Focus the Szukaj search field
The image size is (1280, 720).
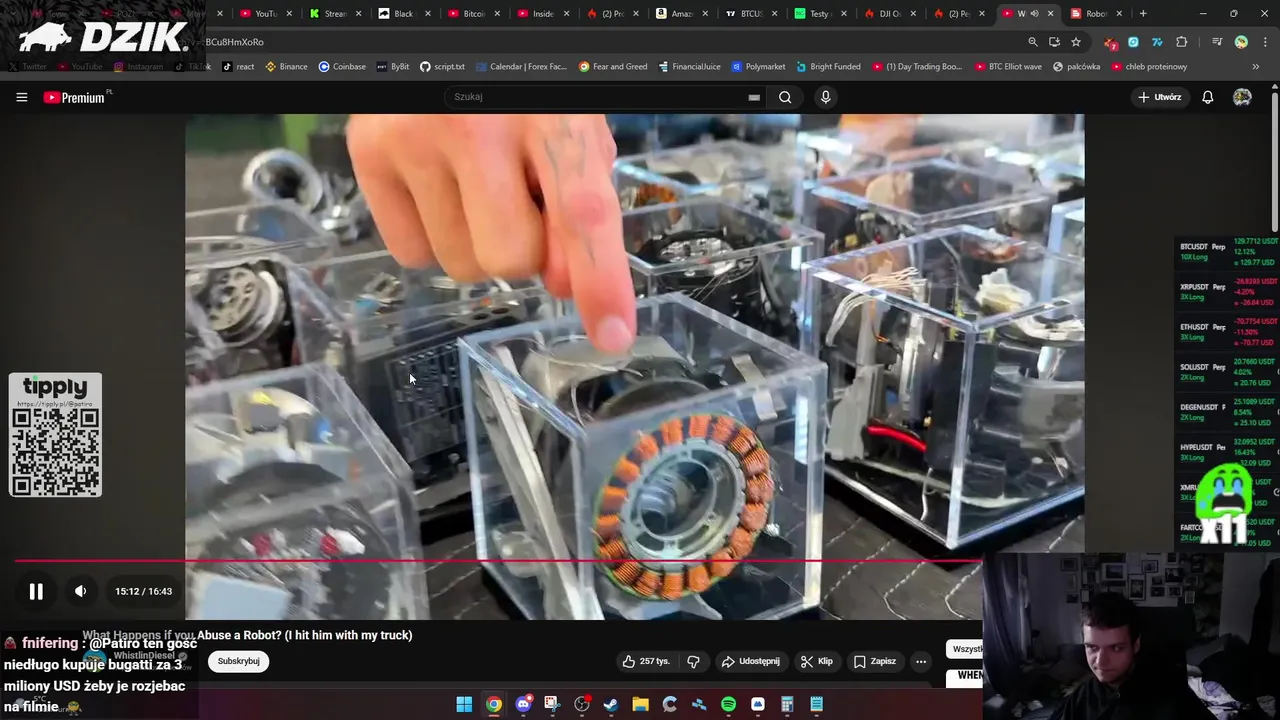point(605,97)
